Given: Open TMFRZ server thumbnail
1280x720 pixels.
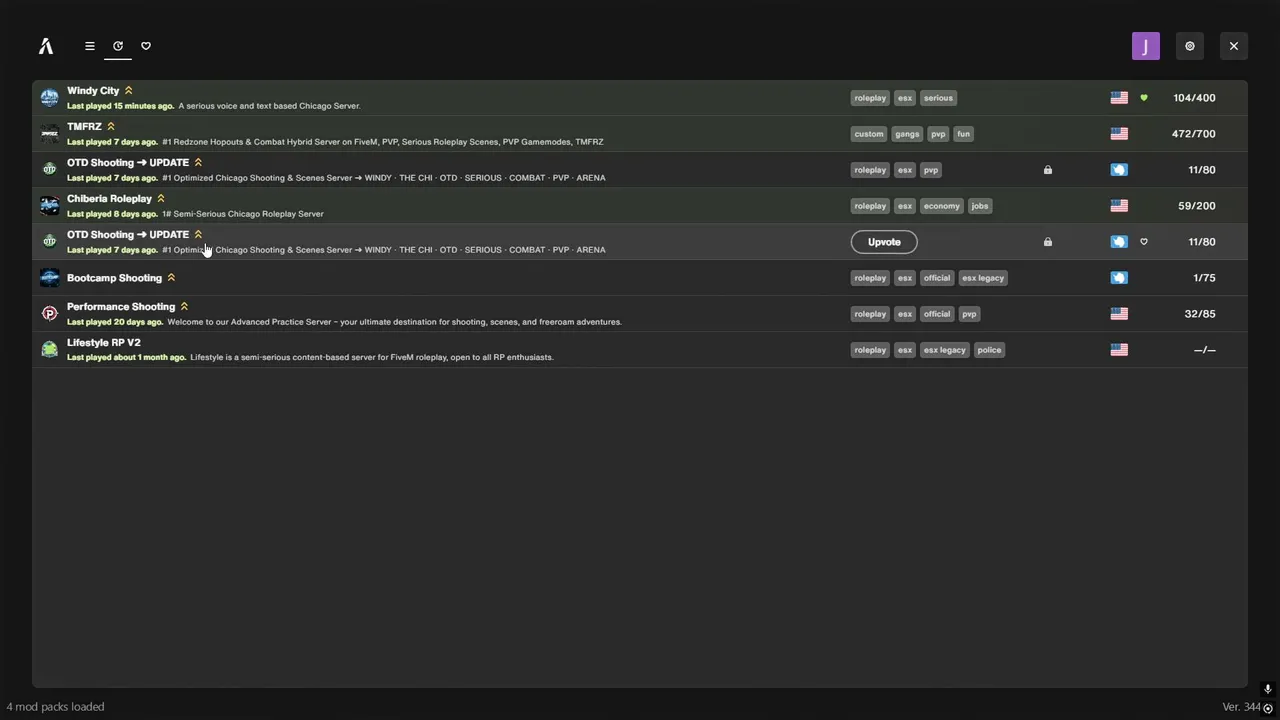Looking at the screenshot, I should click(x=50, y=134).
